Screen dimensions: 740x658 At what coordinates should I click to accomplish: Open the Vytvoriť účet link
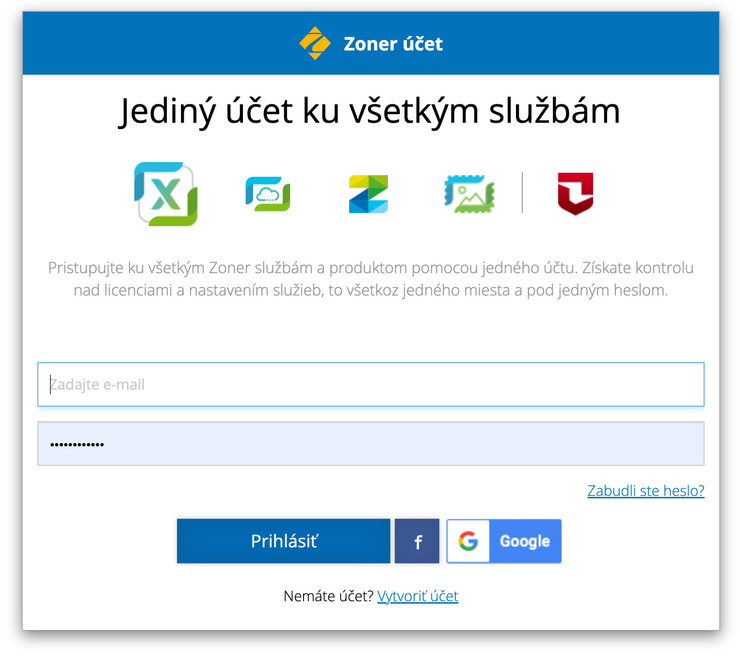(x=418, y=596)
